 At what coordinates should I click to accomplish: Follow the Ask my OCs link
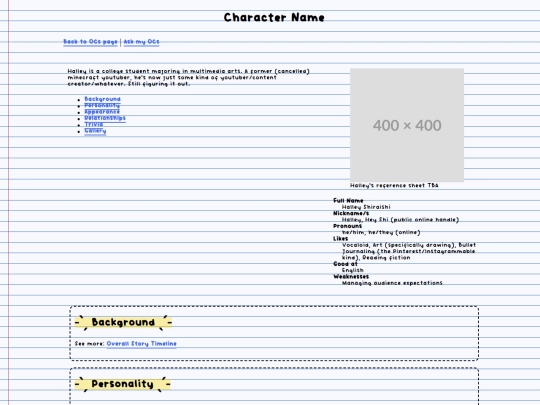(141, 42)
